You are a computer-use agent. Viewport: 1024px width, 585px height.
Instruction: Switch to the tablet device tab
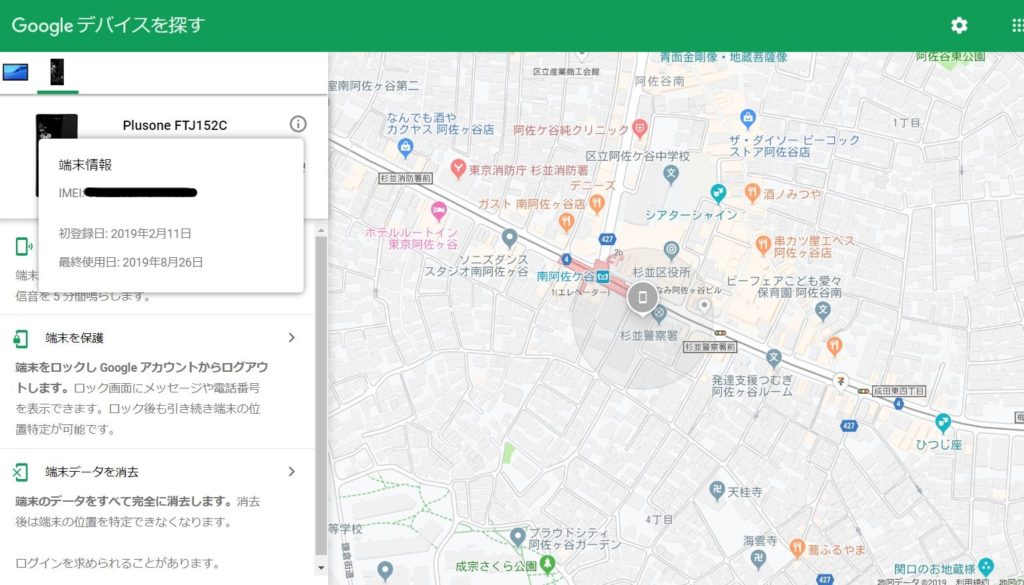(15, 72)
